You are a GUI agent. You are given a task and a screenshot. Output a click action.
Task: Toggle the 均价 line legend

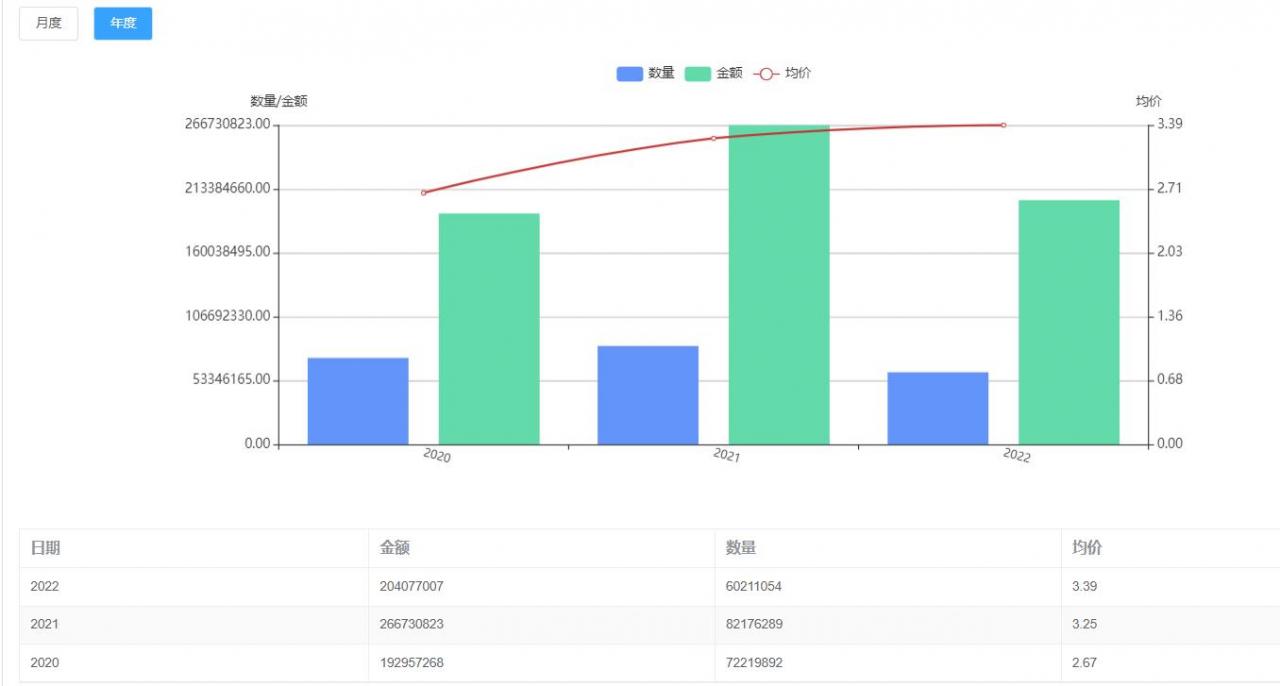point(797,73)
